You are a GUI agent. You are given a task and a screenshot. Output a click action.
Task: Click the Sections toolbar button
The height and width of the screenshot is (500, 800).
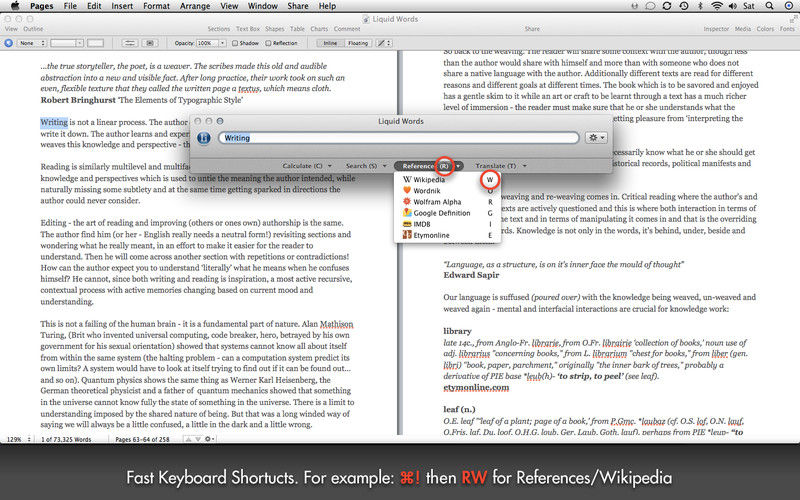click(219, 29)
